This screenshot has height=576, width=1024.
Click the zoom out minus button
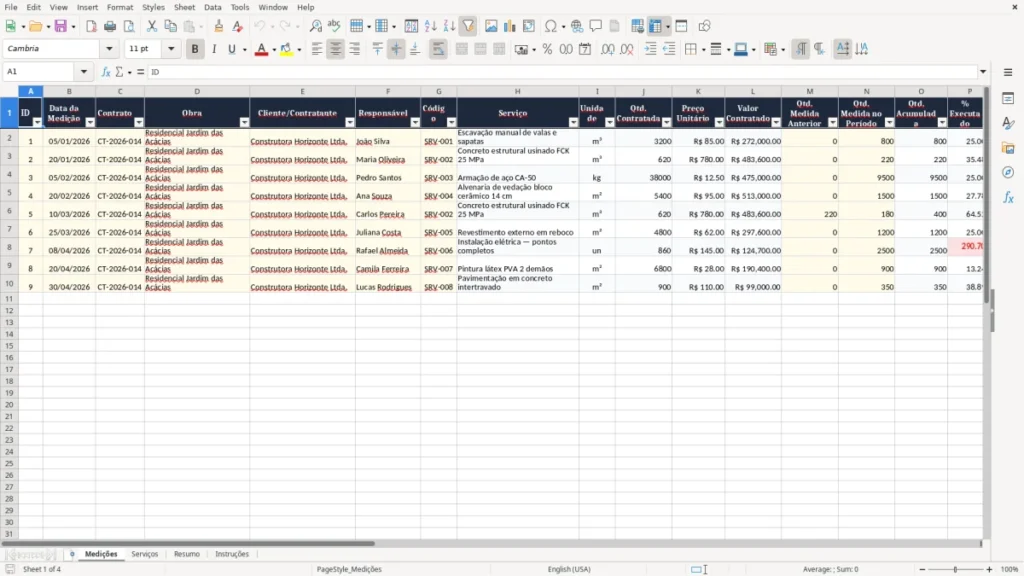pos(922,569)
